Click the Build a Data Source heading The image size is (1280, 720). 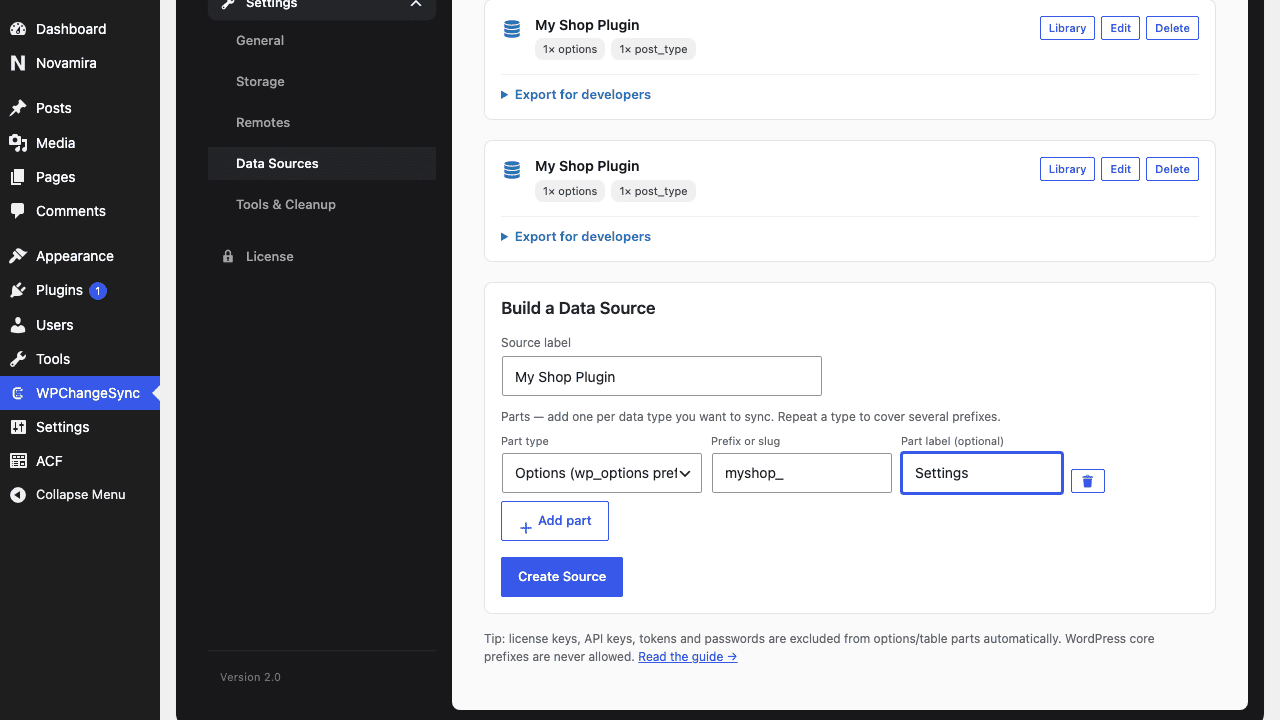click(x=578, y=308)
